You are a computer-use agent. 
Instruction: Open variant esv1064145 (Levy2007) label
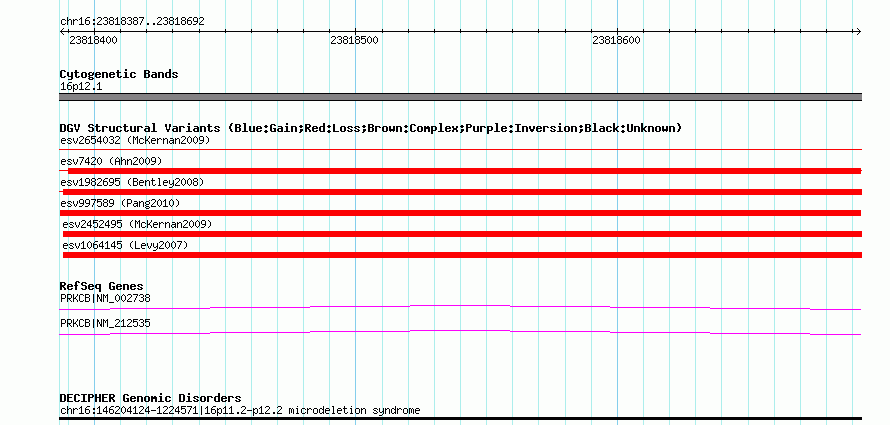[x=125, y=245]
